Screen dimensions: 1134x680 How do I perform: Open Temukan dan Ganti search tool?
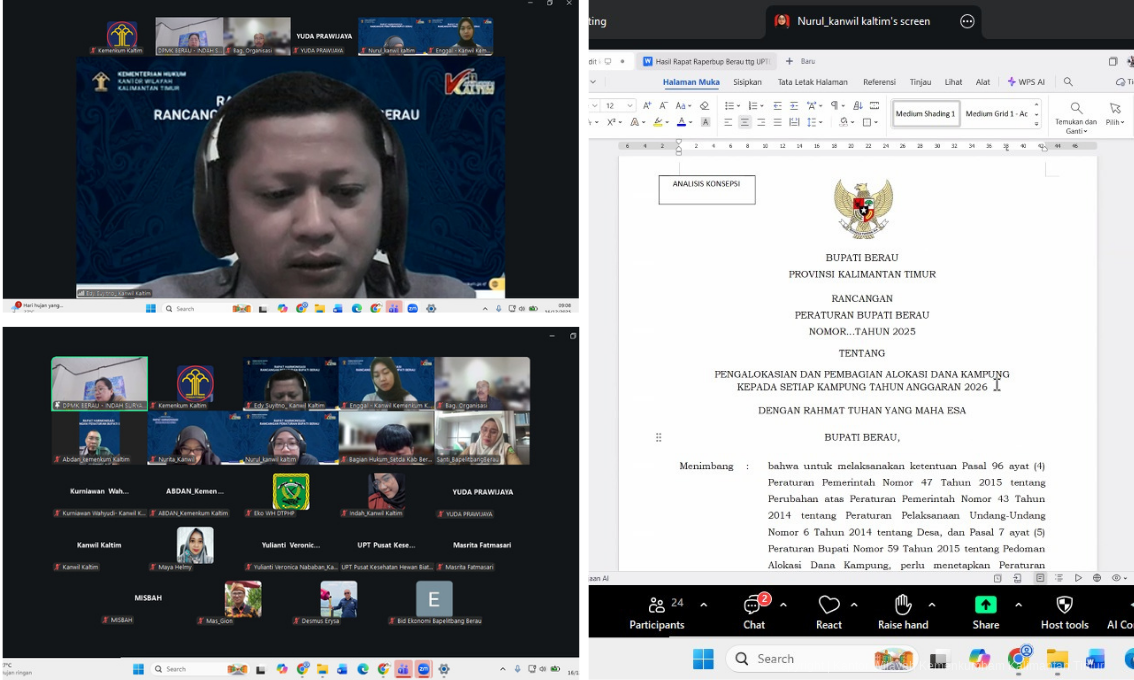(1076, 115)
